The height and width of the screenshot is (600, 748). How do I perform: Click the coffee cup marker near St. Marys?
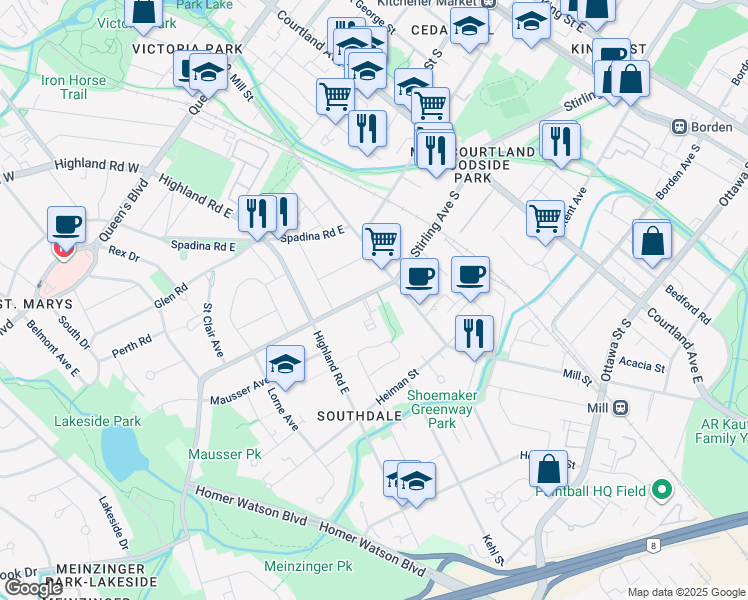click(66, 223)
